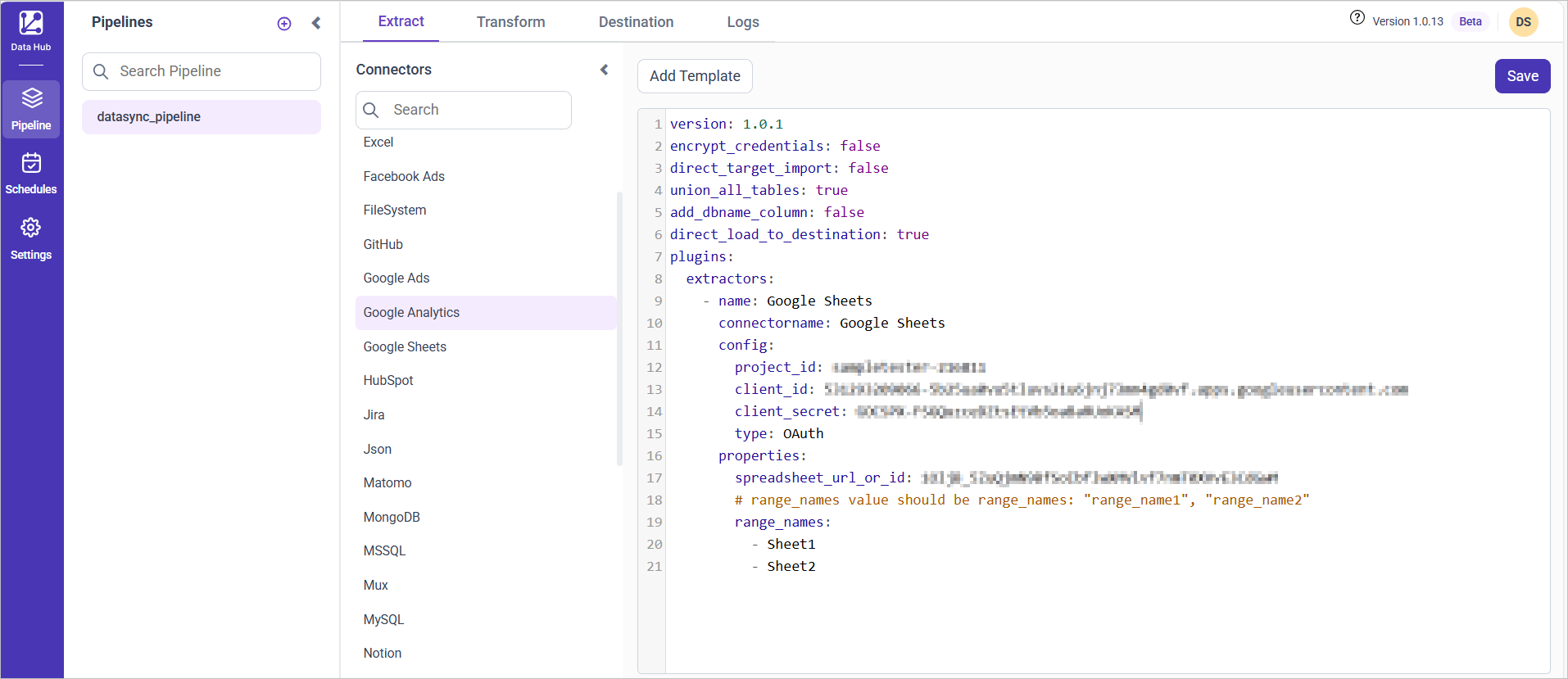
Task: Click the 'config:' line
Action: tap(746, 346)
